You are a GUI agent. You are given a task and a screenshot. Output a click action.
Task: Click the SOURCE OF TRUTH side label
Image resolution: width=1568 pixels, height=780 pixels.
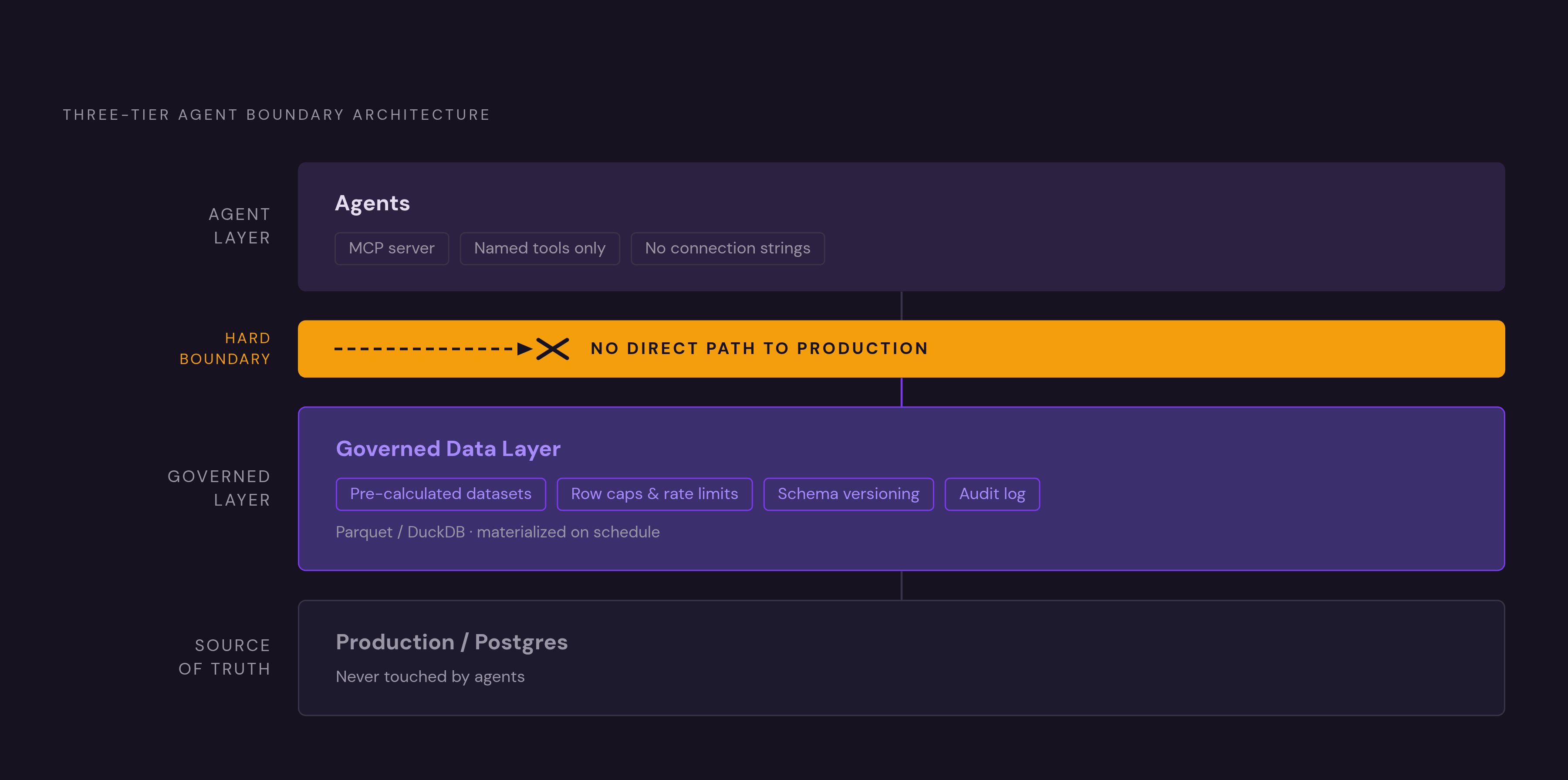[224, 657]
